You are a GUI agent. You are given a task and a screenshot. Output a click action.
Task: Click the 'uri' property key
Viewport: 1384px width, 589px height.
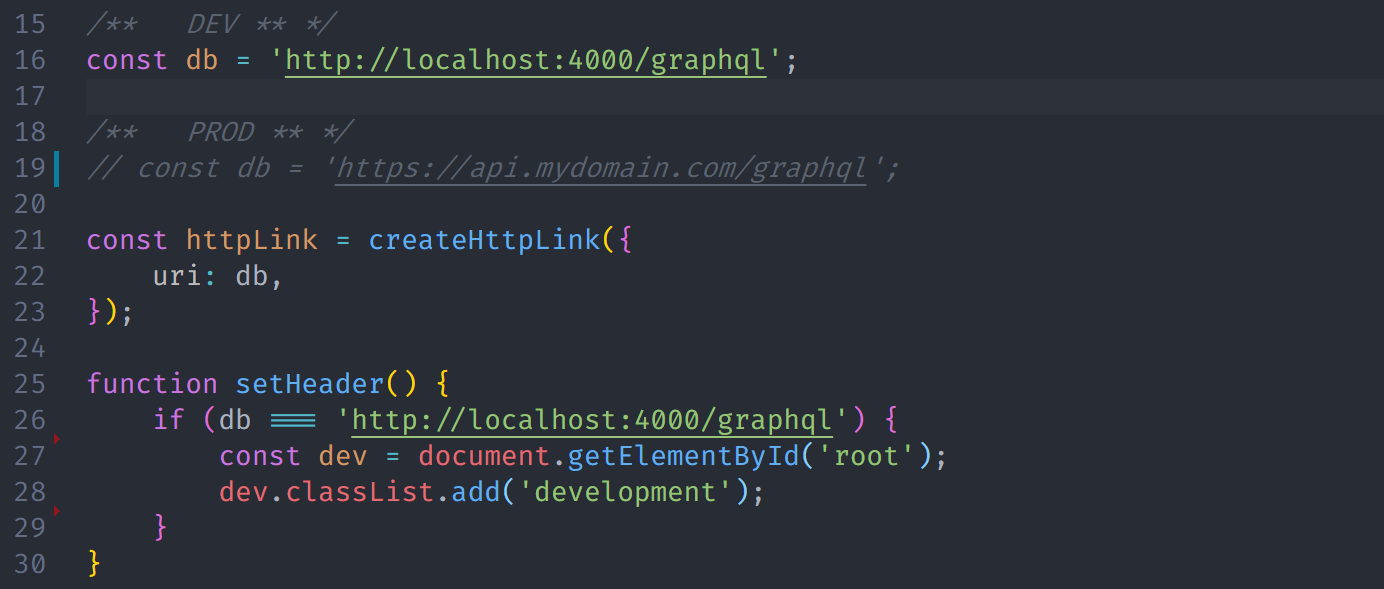pos(177,276)
